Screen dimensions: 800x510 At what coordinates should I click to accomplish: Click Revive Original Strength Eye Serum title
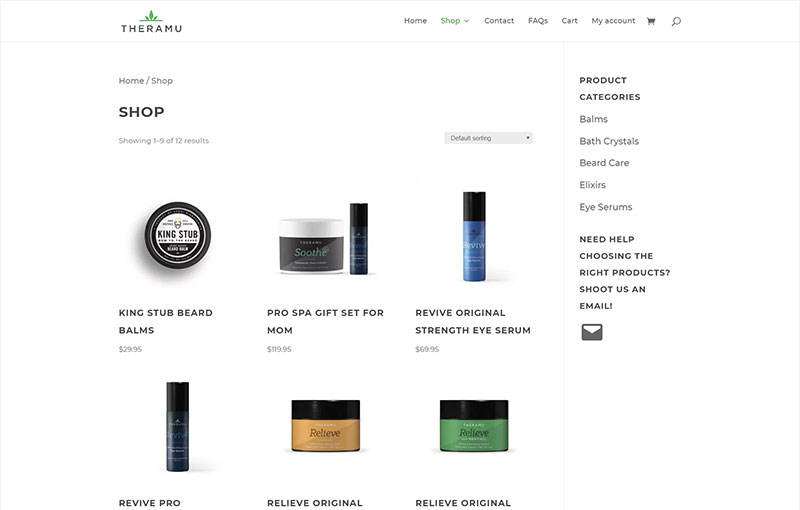click(473, 321)
